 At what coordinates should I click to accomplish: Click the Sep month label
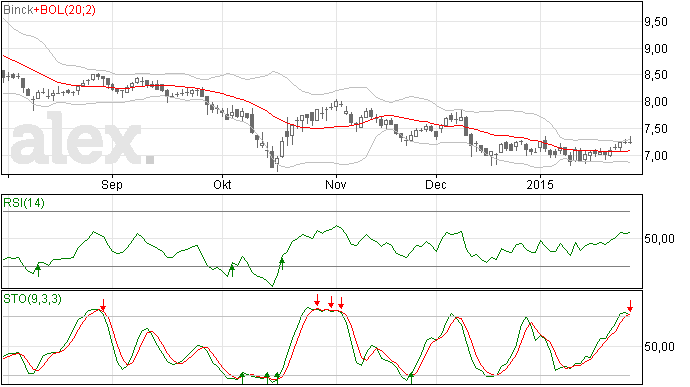pyautogui.click(x=112, y=185)
